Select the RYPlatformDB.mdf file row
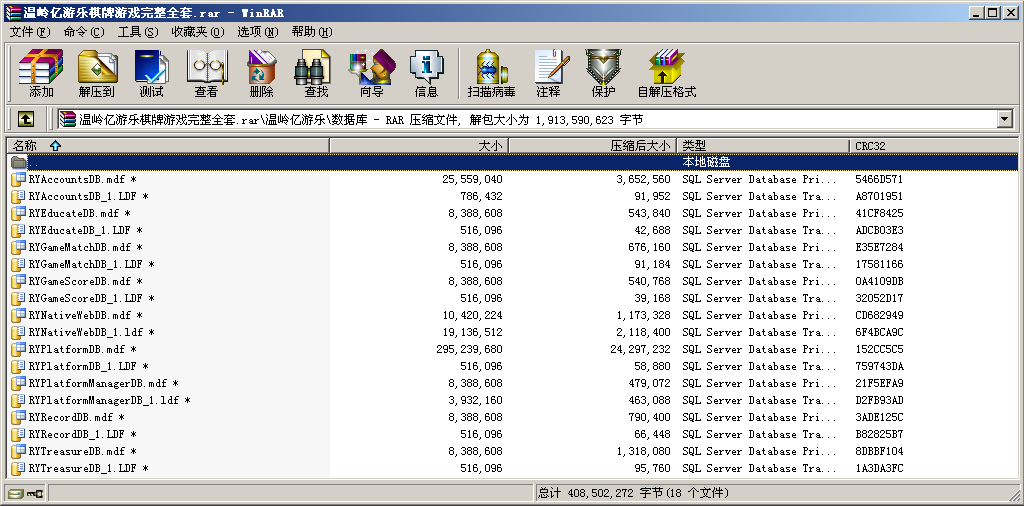The image size is (1024, 506). [76, 349]
